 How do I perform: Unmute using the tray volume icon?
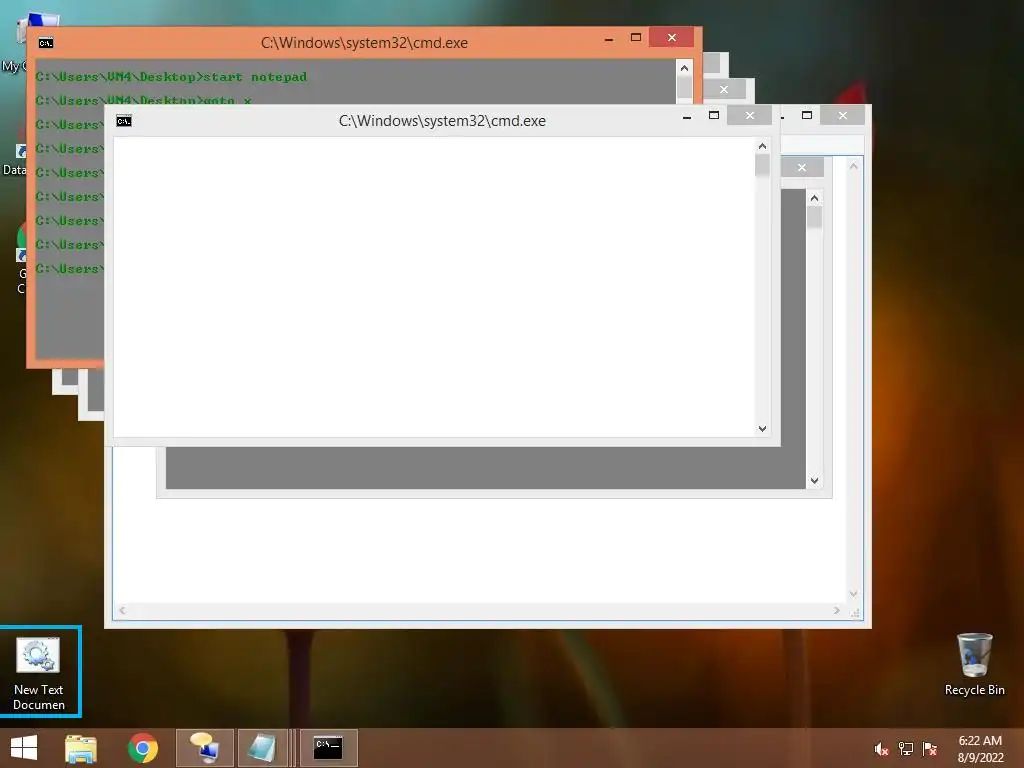881,749
